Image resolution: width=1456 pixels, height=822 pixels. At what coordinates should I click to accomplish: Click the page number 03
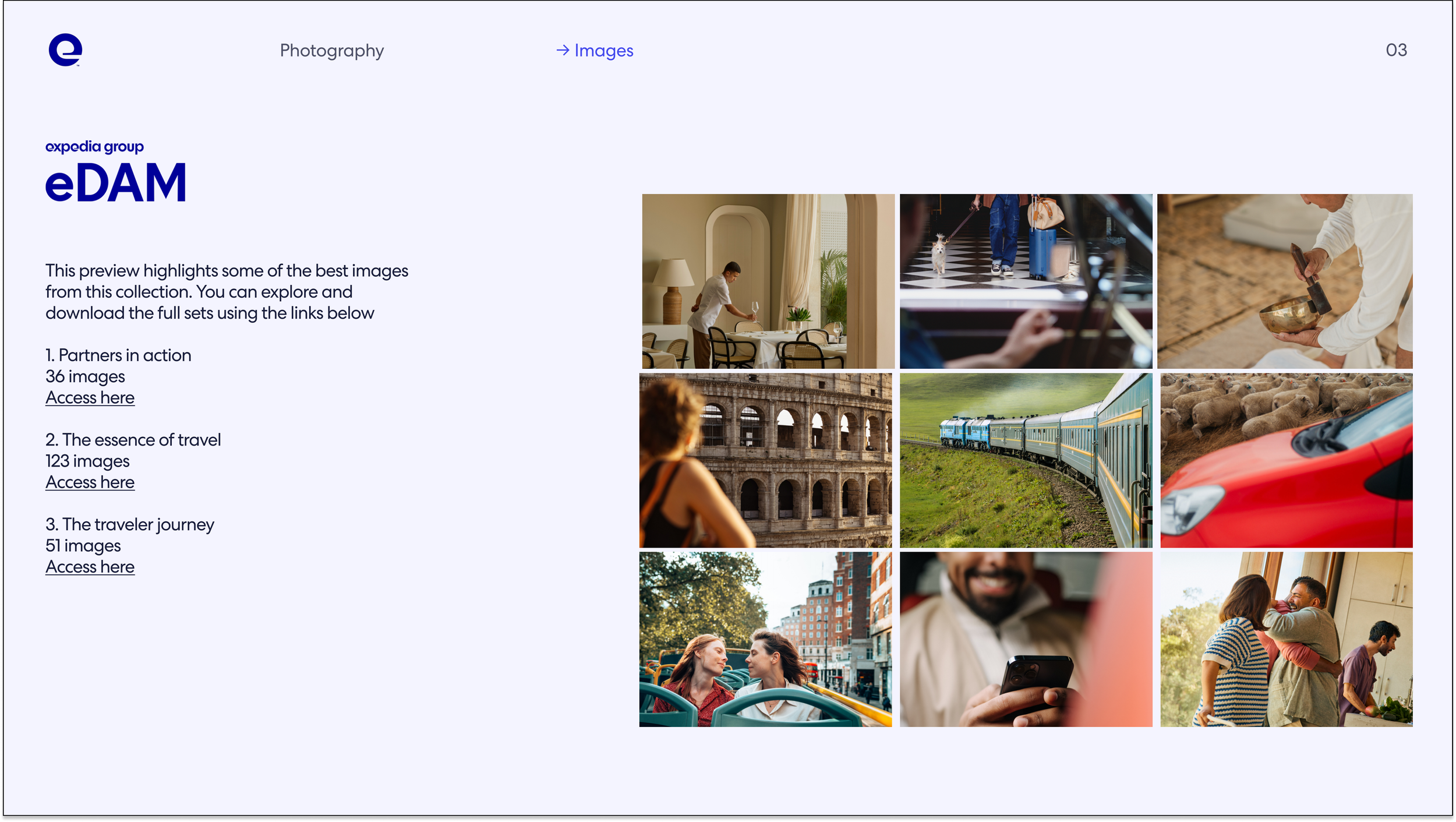point(1395,50)
